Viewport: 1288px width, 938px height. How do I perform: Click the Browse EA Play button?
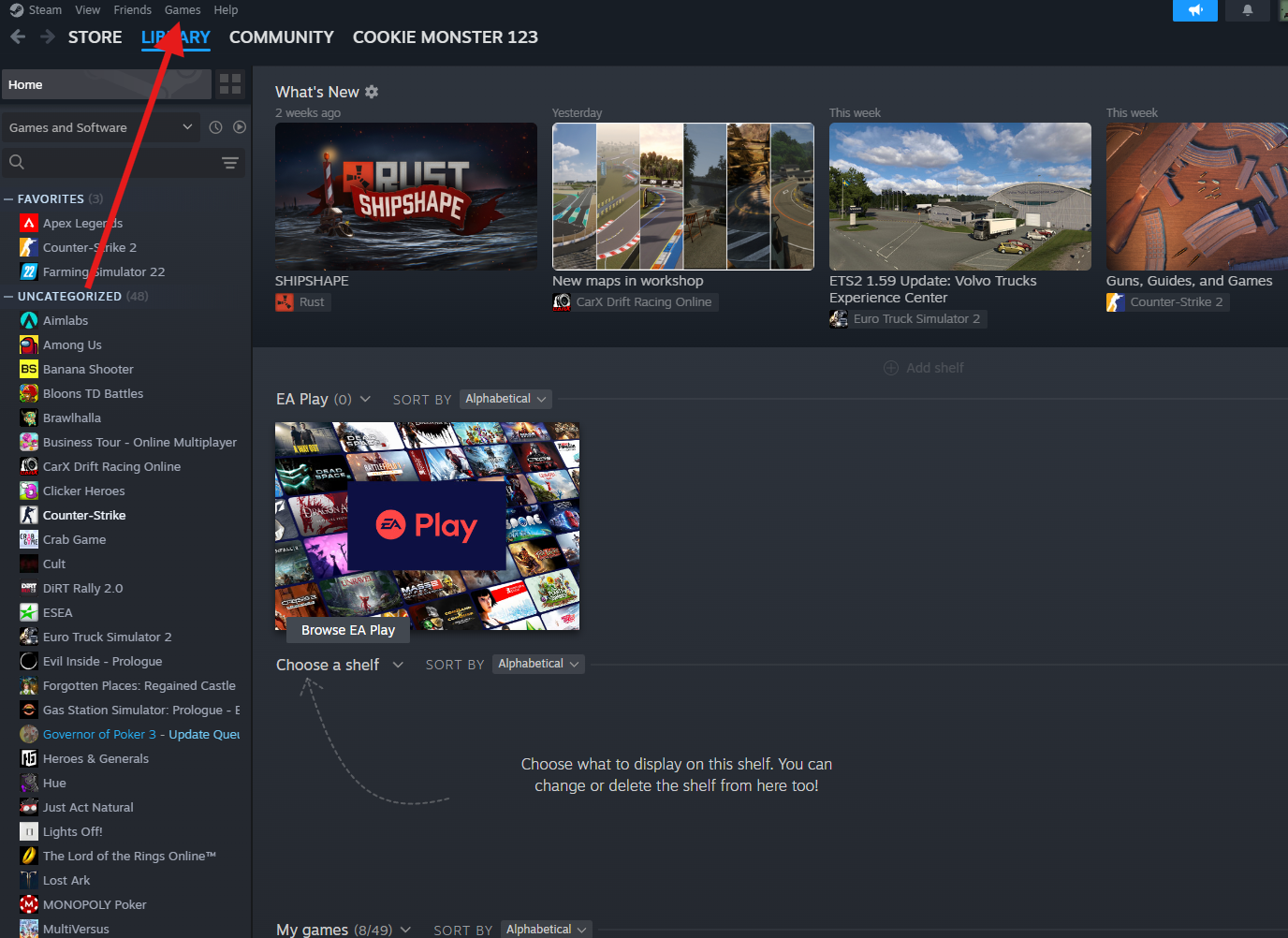pos(347,629)
